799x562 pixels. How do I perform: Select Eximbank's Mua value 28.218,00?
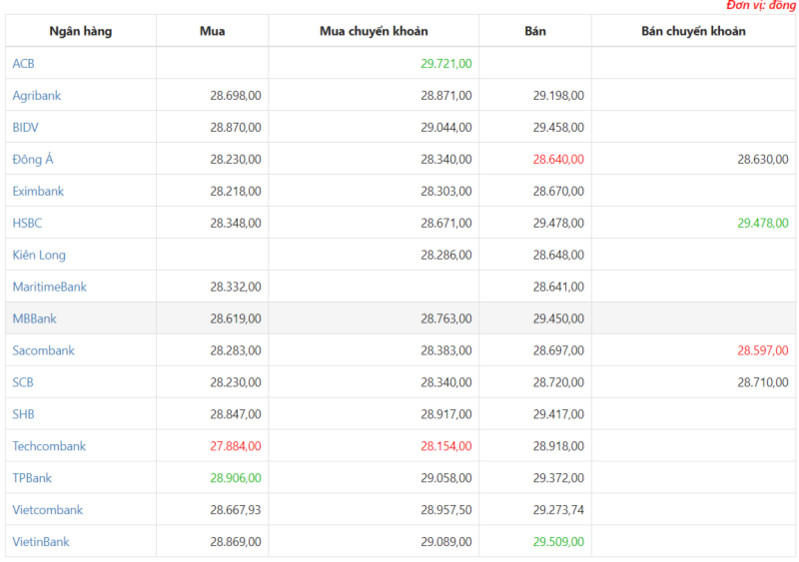[235, 191]
